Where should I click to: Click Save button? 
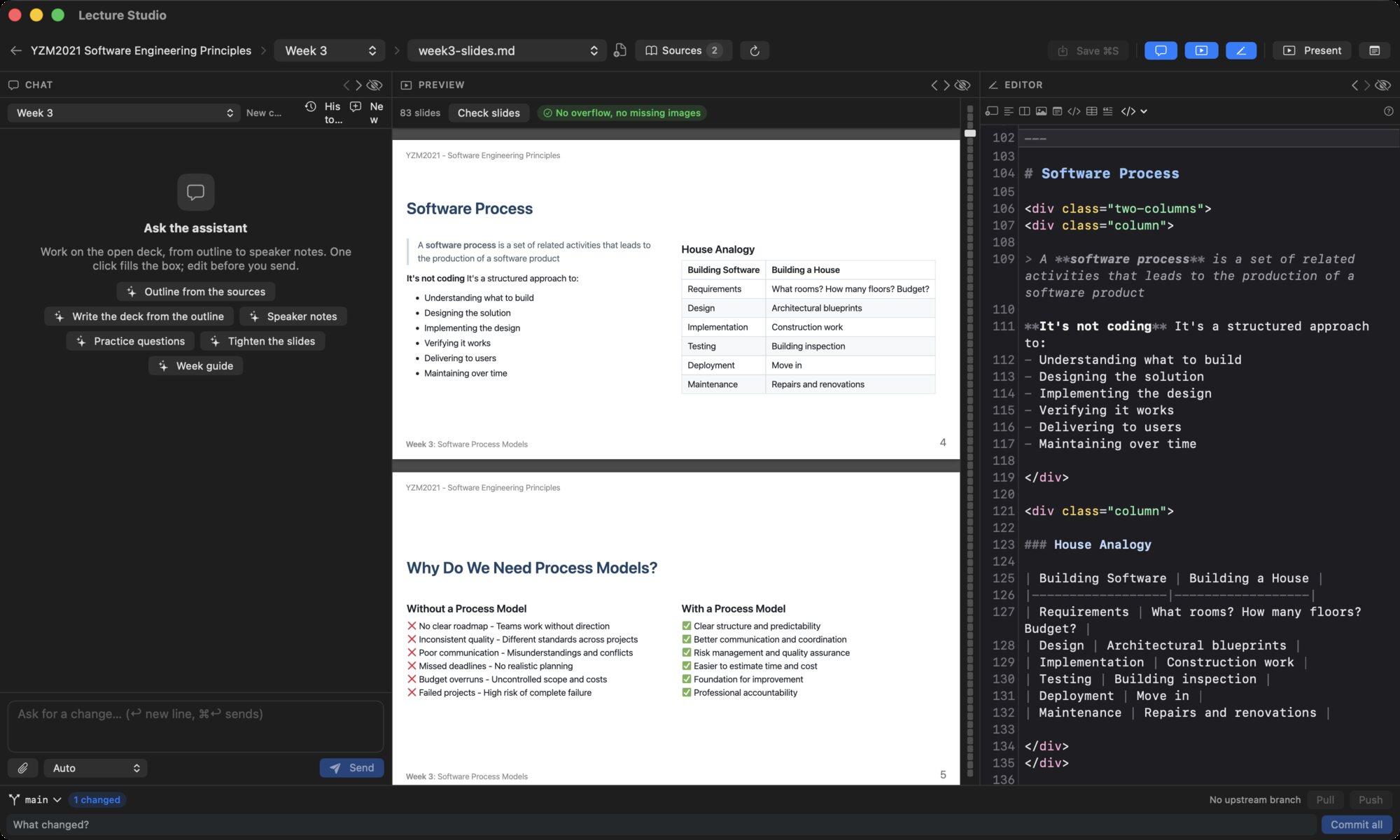[x=1088, y=50]
